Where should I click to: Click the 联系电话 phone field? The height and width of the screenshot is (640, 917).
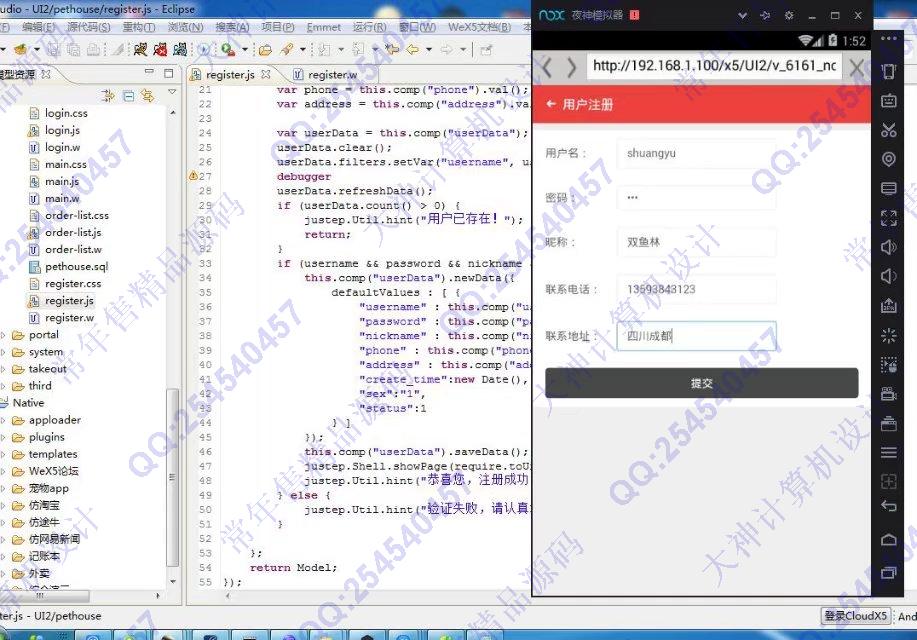[696, 289]
